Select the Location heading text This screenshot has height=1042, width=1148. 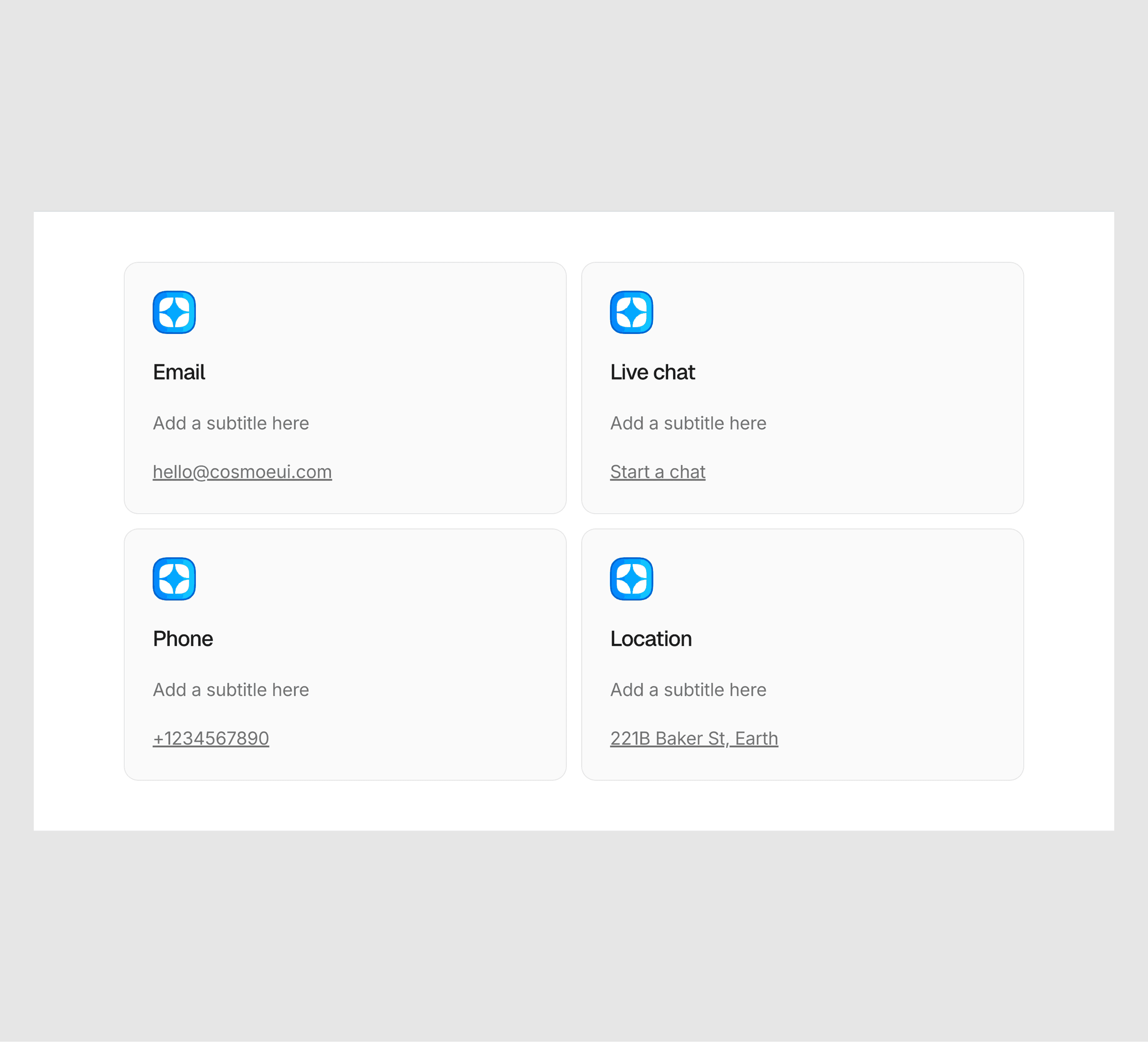coord(651,639)
